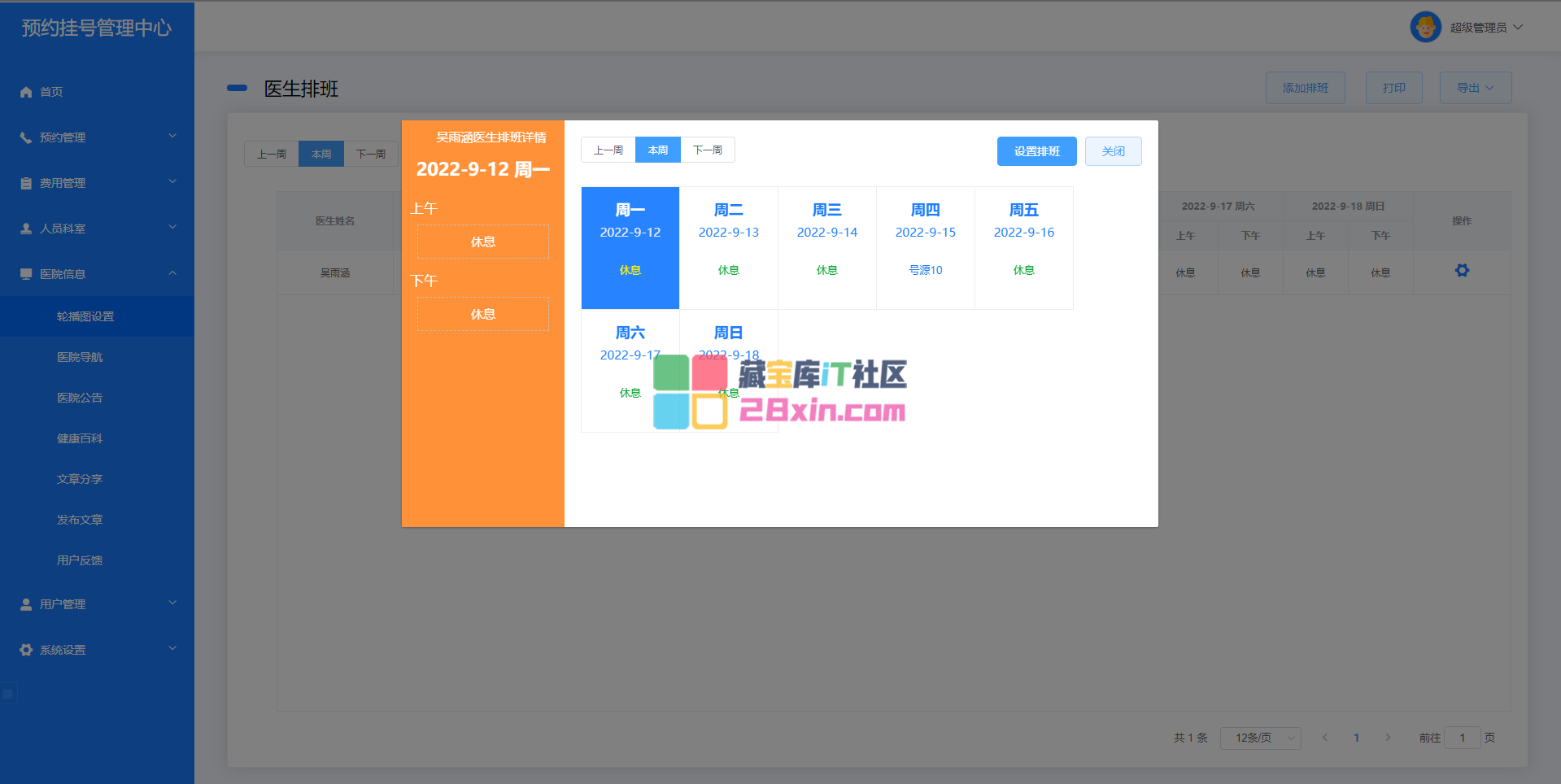The image size is (1561, 784).
Task: Click the gear icon for 系统设置
Action: tap(26, 650)
